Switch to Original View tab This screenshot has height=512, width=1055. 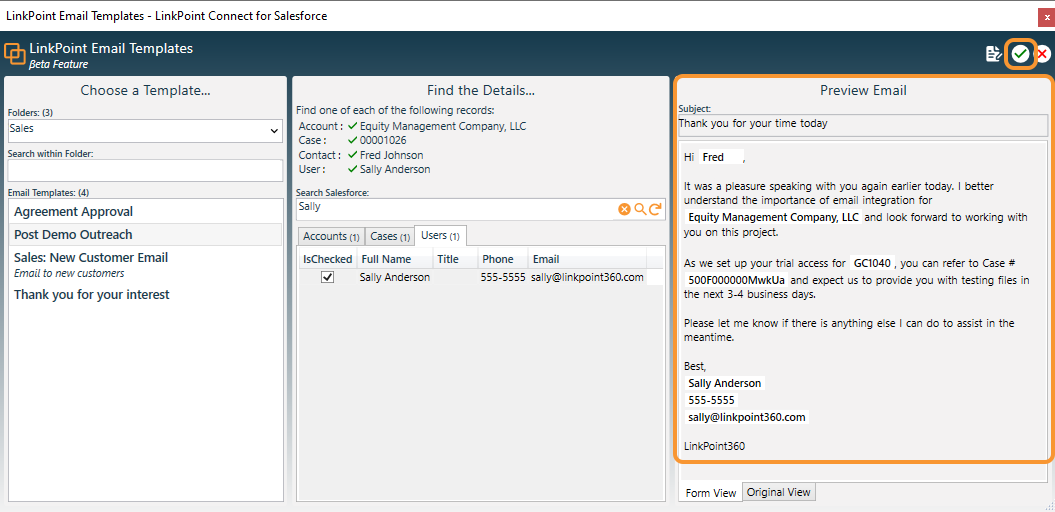(x=778, y=492)
